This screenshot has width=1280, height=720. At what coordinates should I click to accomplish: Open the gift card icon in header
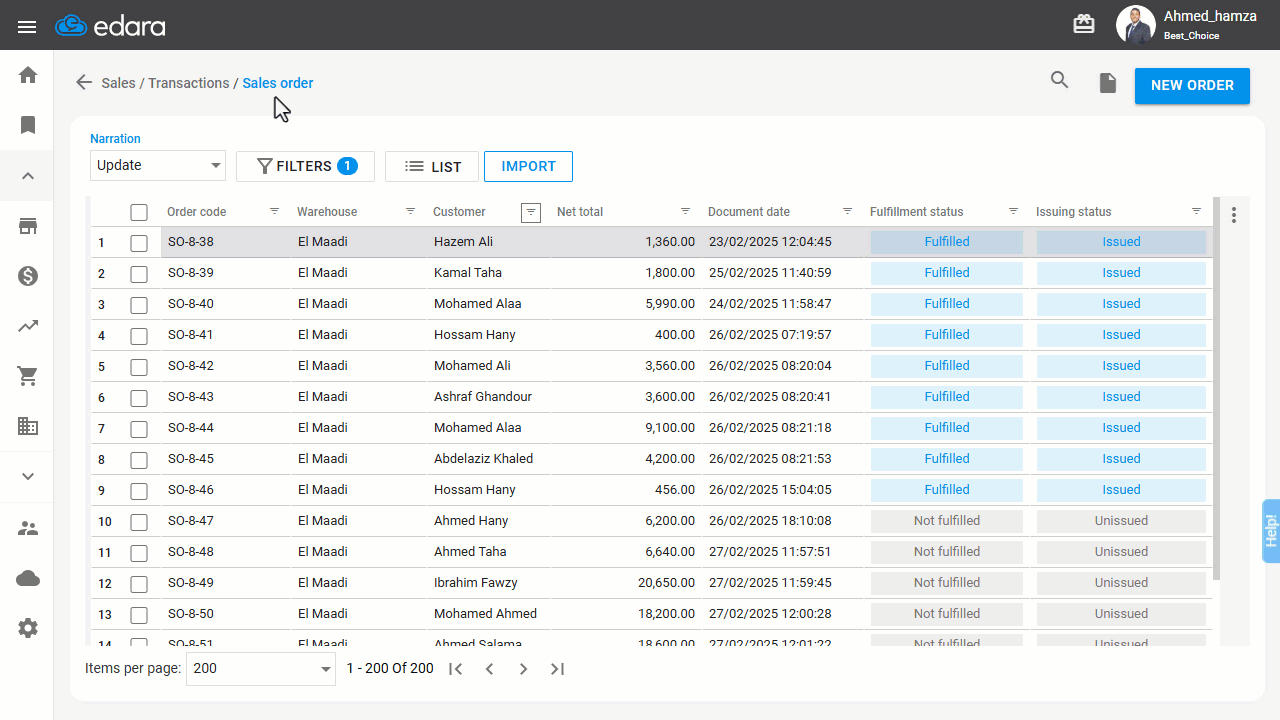tap(1084, 24)
